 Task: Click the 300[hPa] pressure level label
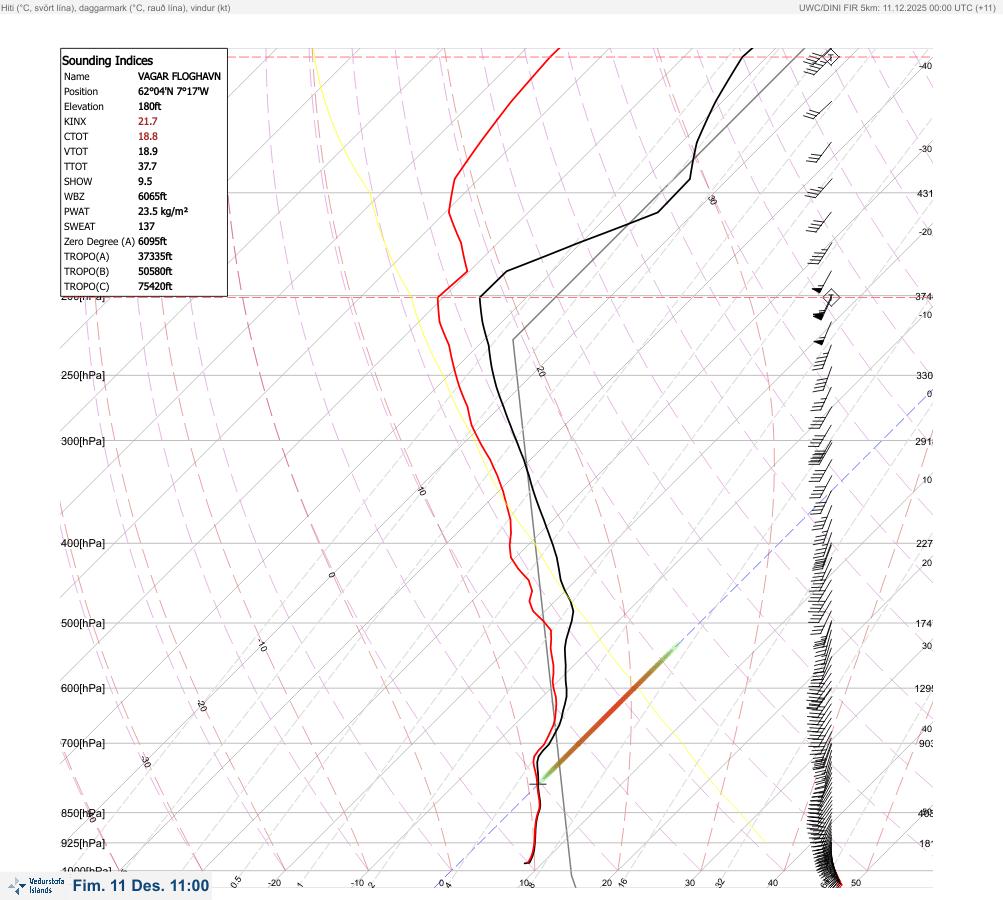coord(83,441)
